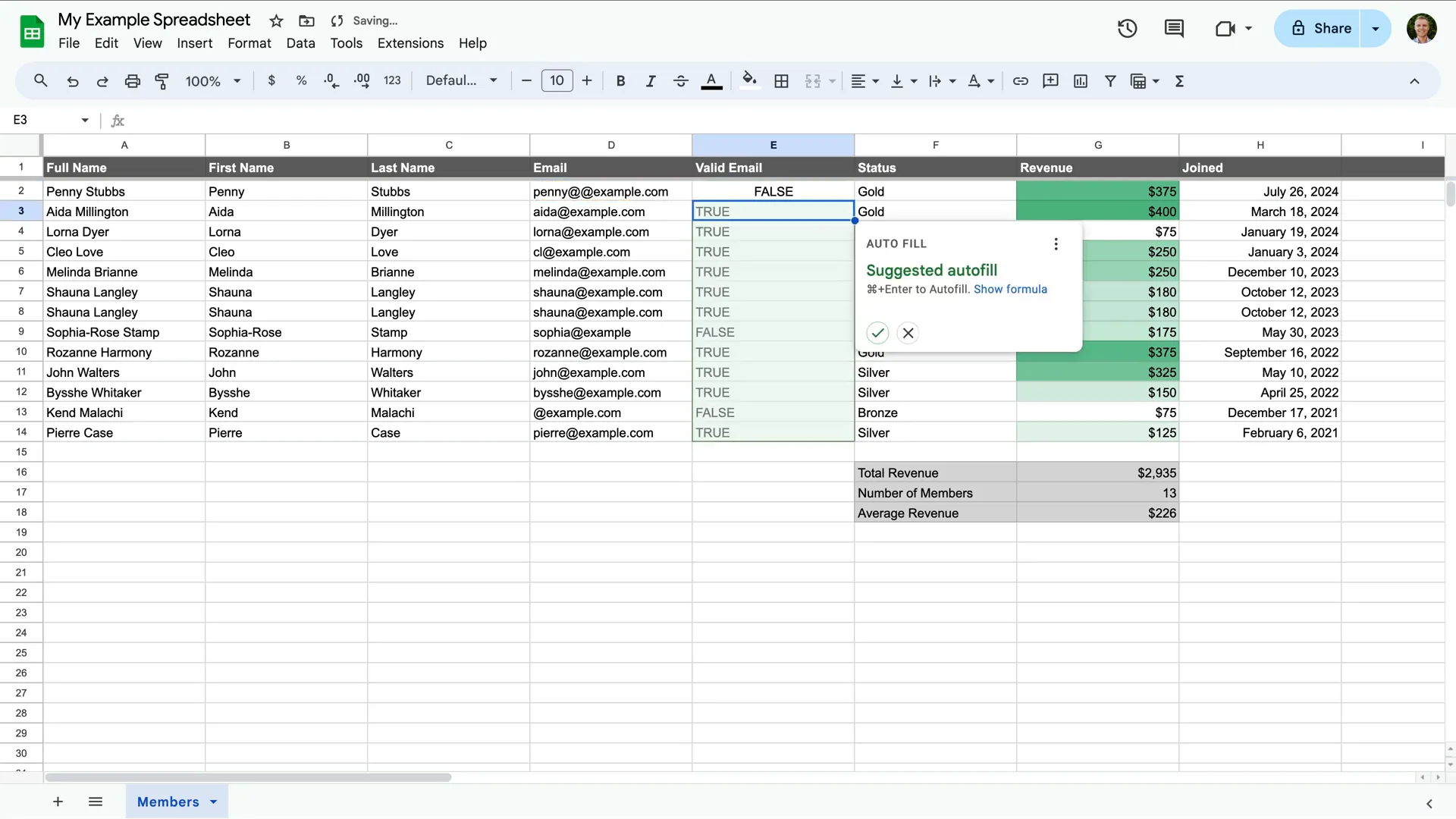Toggle bold formatting
This screenshot has height=819, width=1456.
click(x=620, y=80)
